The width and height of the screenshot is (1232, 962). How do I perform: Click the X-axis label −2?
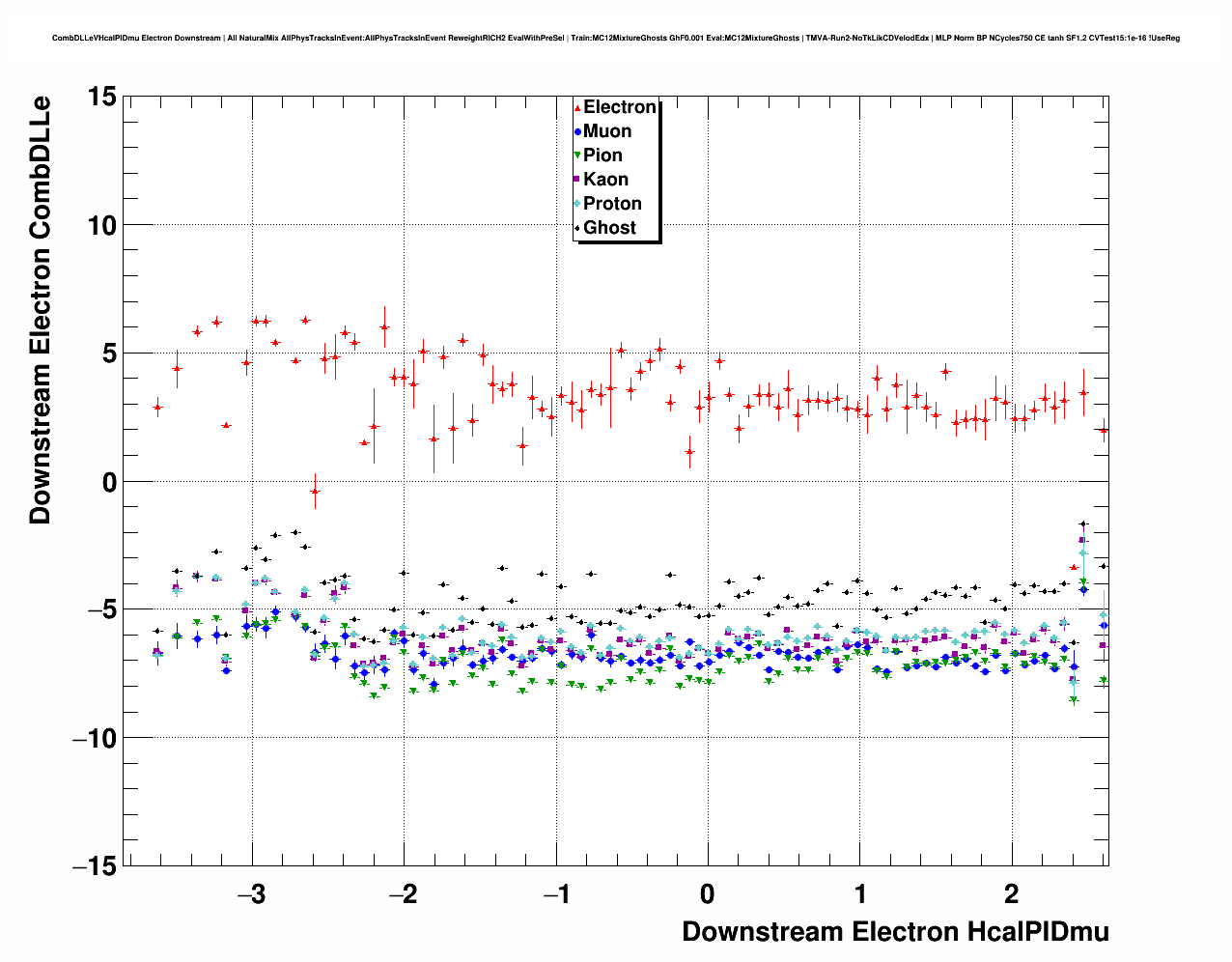[404, 894]
